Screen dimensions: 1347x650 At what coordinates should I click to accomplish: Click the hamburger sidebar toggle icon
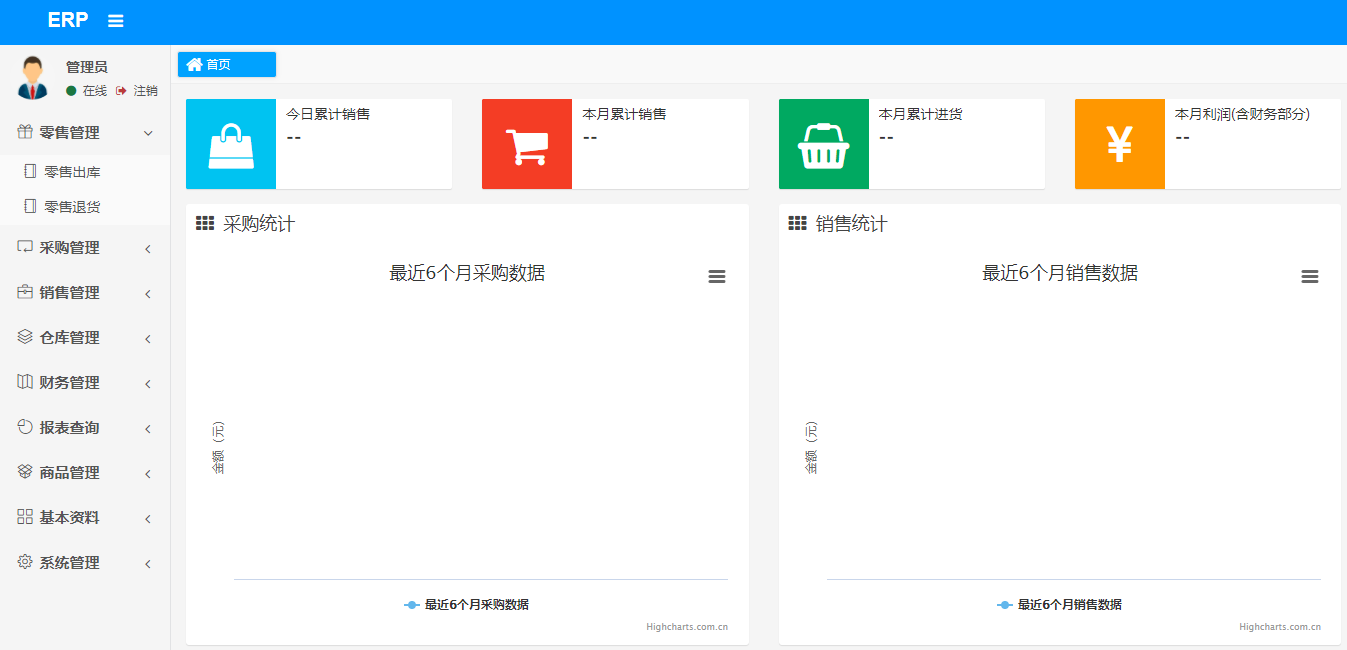coord(116,21)
